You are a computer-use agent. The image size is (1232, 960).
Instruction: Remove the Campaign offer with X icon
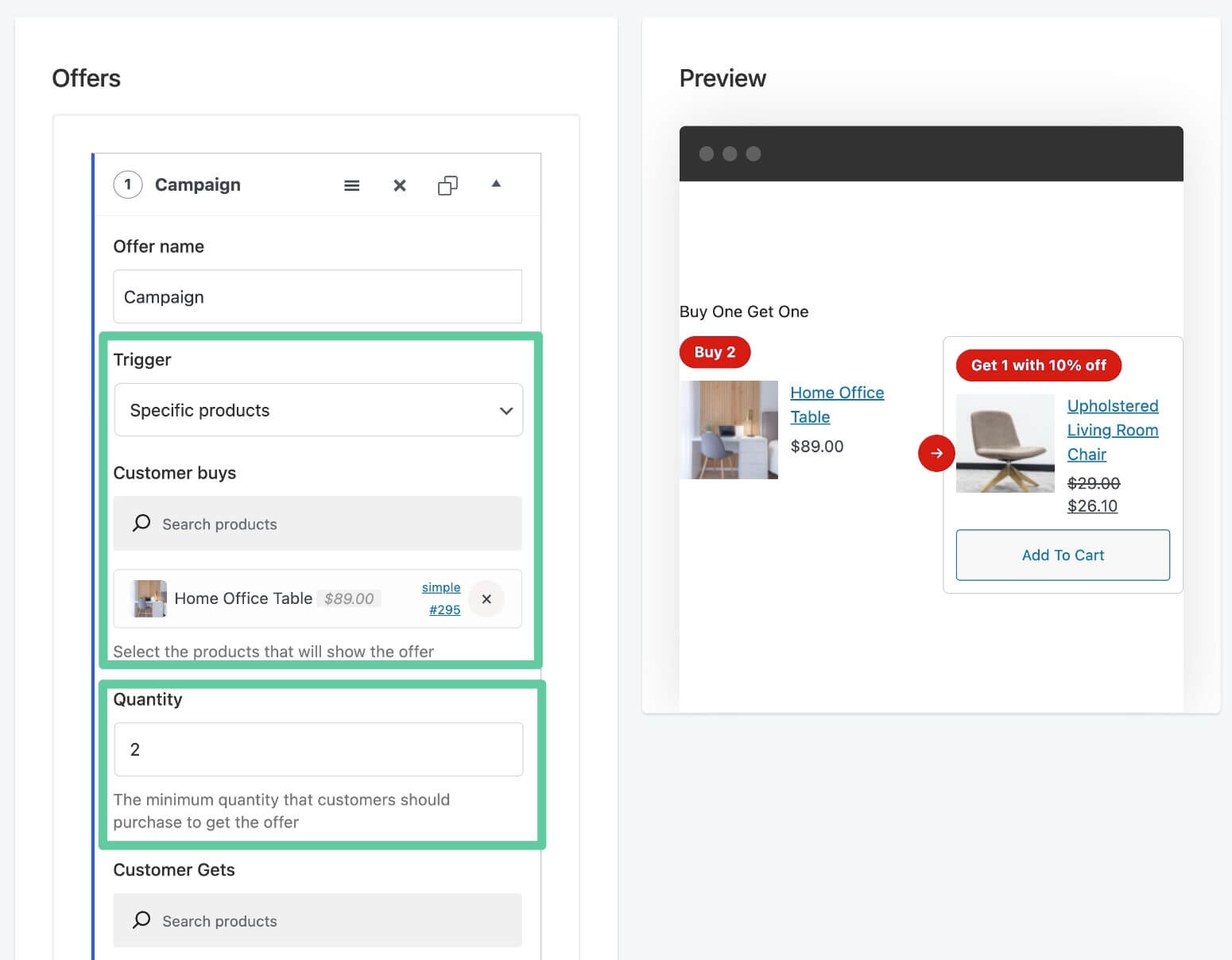[x=400, y=185]
